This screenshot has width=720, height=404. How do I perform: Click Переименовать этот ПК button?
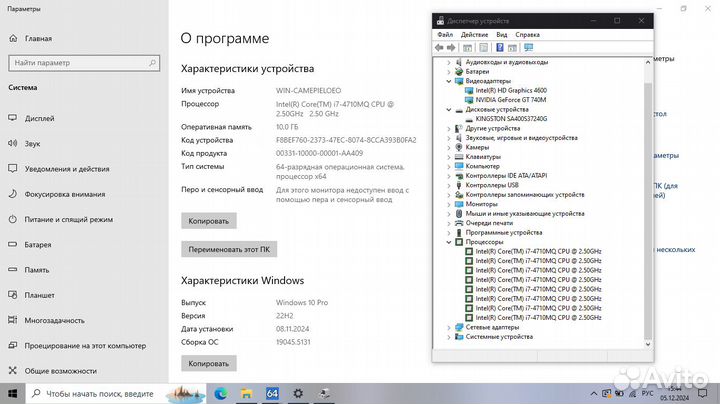tap(229, 249)
